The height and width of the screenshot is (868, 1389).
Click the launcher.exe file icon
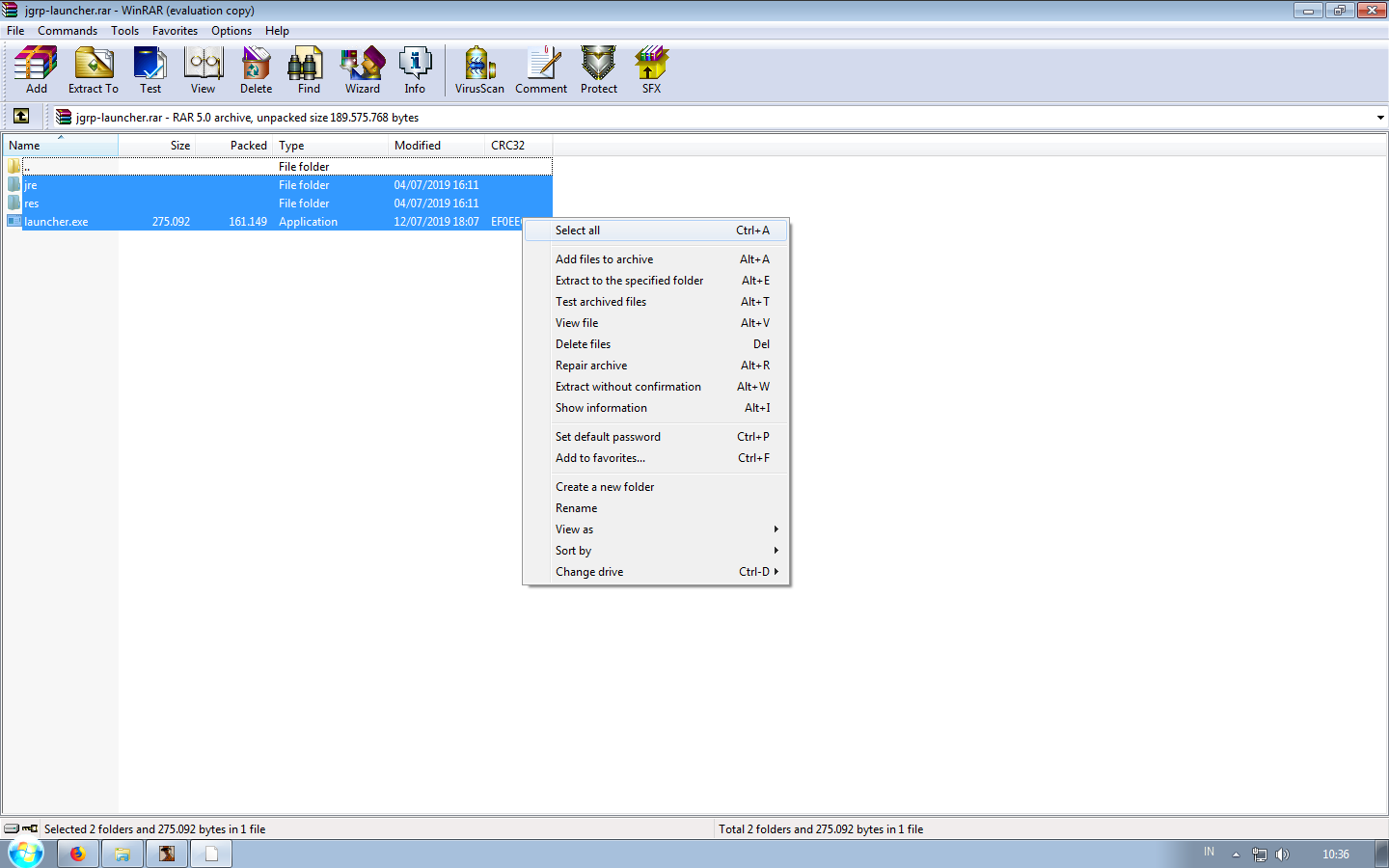[x=14, y=221]
